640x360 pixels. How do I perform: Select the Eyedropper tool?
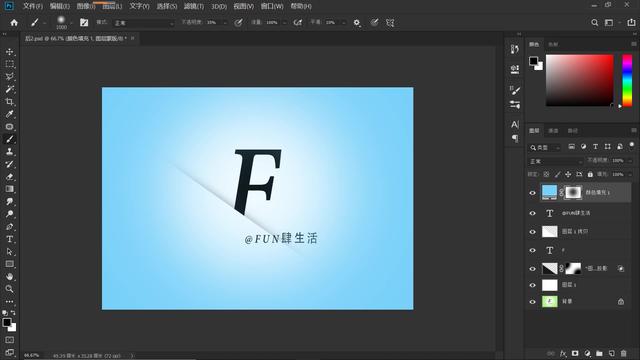[9, 114]
